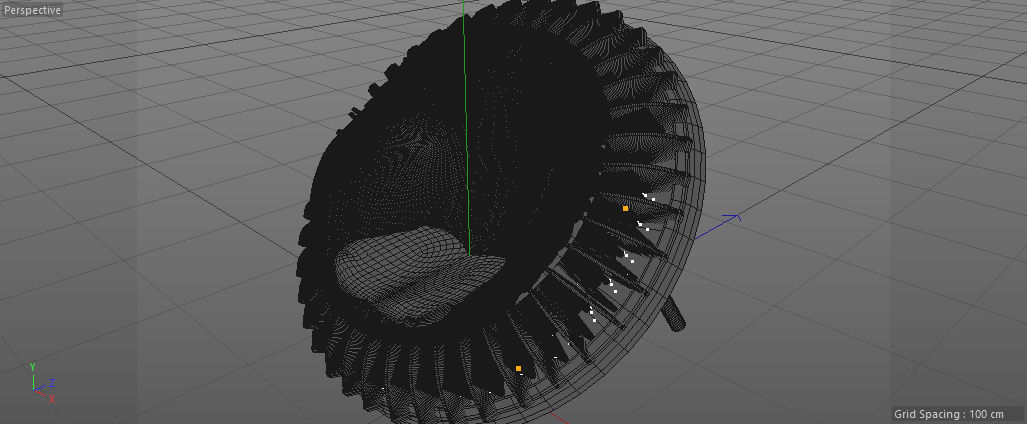The width and height of the screenshot is (1027, 424).
Task: Click the XYZ world axis gizmo
Action: pyautogui.click(x=43, y=383)
